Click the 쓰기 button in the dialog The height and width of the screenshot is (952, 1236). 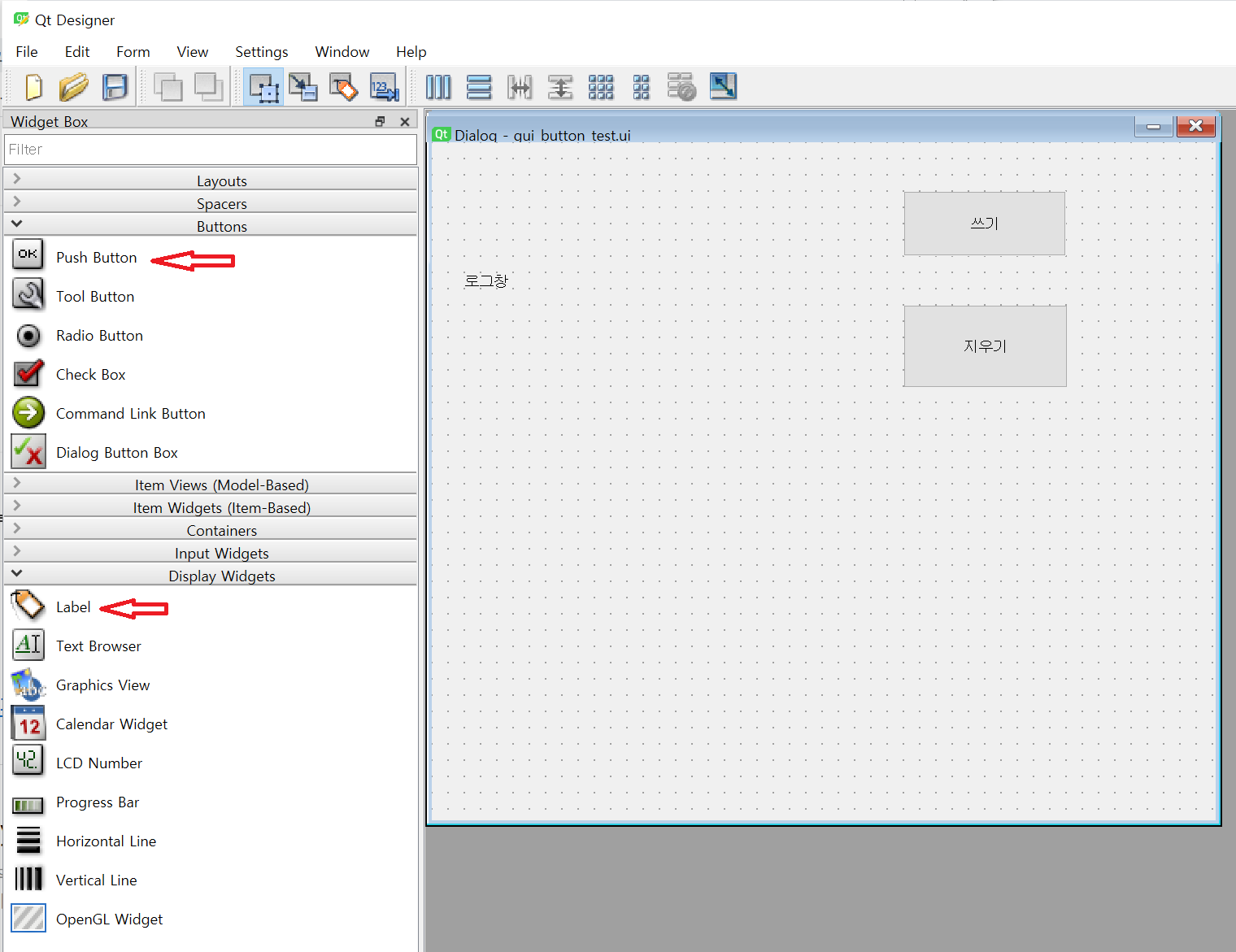click(x=984, y=224)
